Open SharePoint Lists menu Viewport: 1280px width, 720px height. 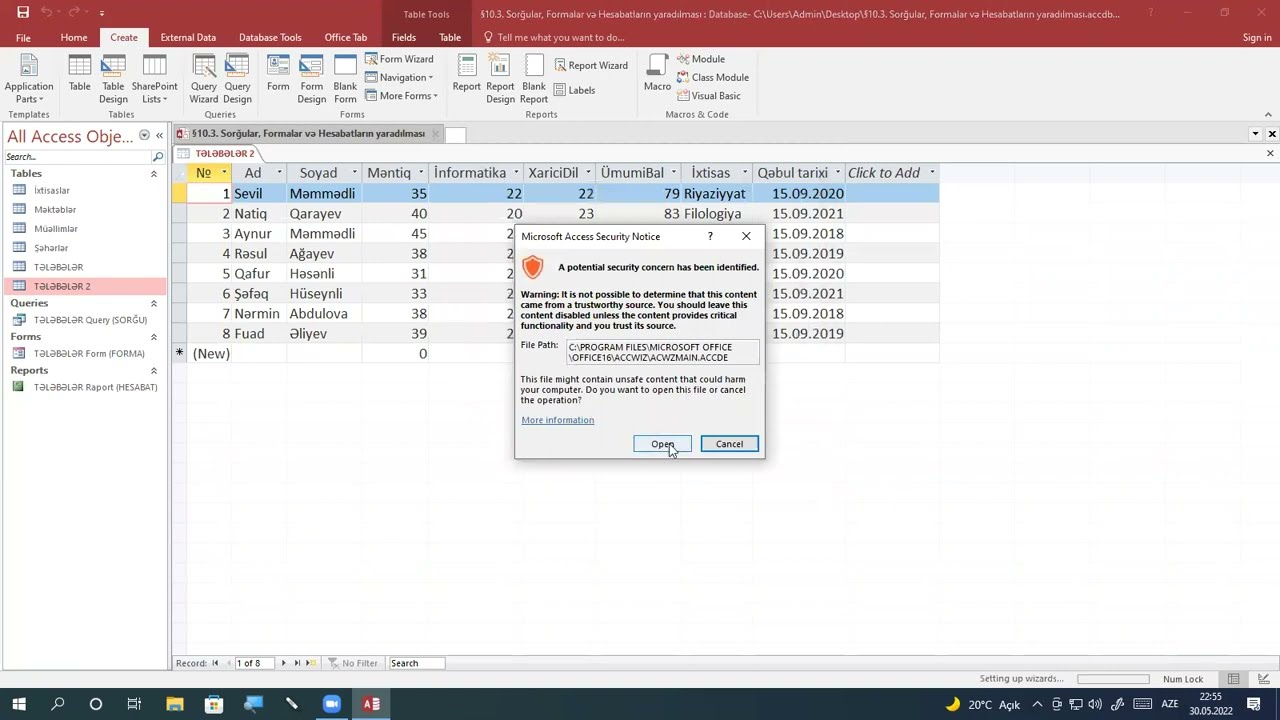click(154, 78)
